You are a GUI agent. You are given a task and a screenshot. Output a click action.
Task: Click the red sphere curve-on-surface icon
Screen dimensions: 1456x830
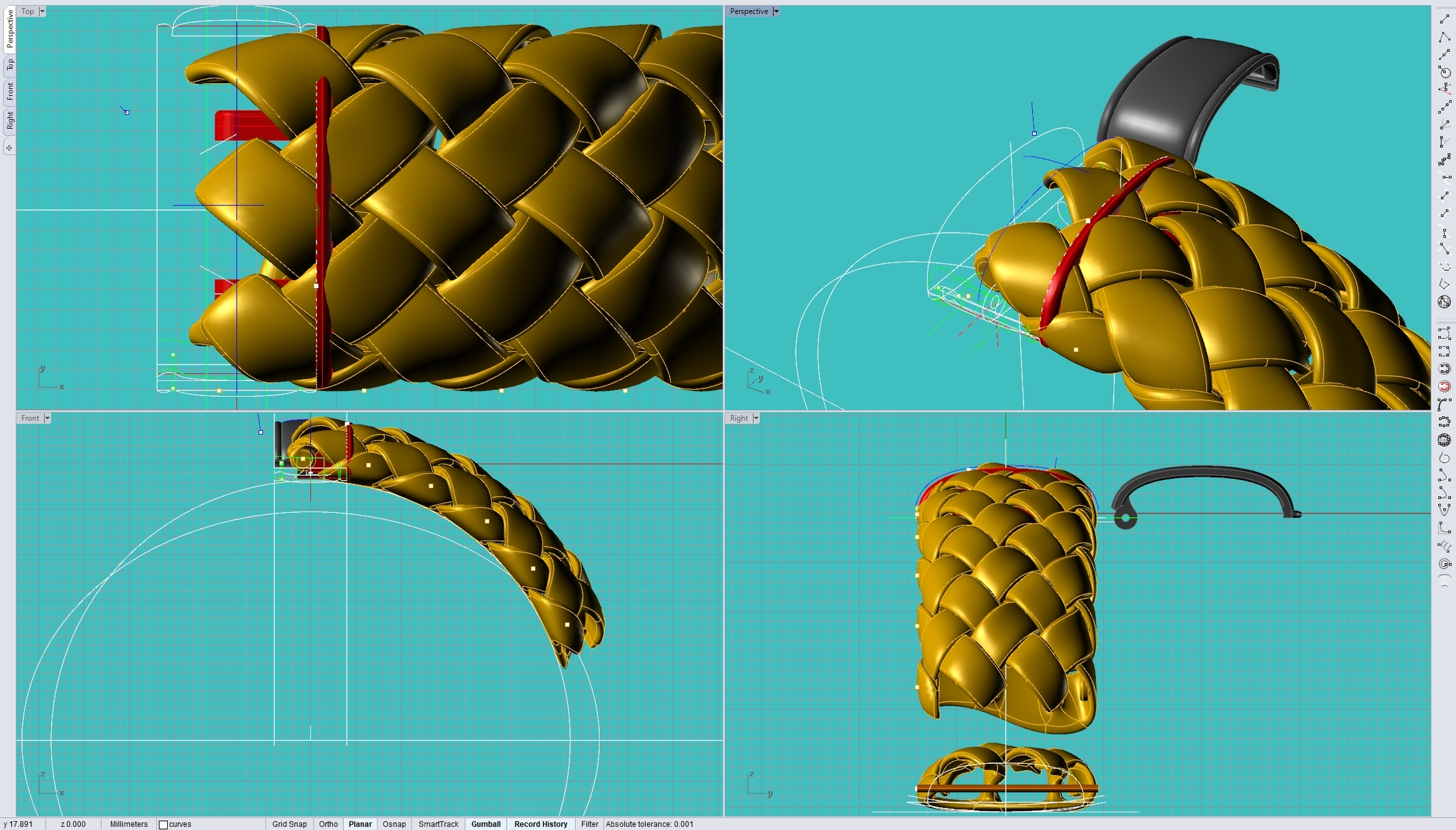click(x=1444, y=386)
